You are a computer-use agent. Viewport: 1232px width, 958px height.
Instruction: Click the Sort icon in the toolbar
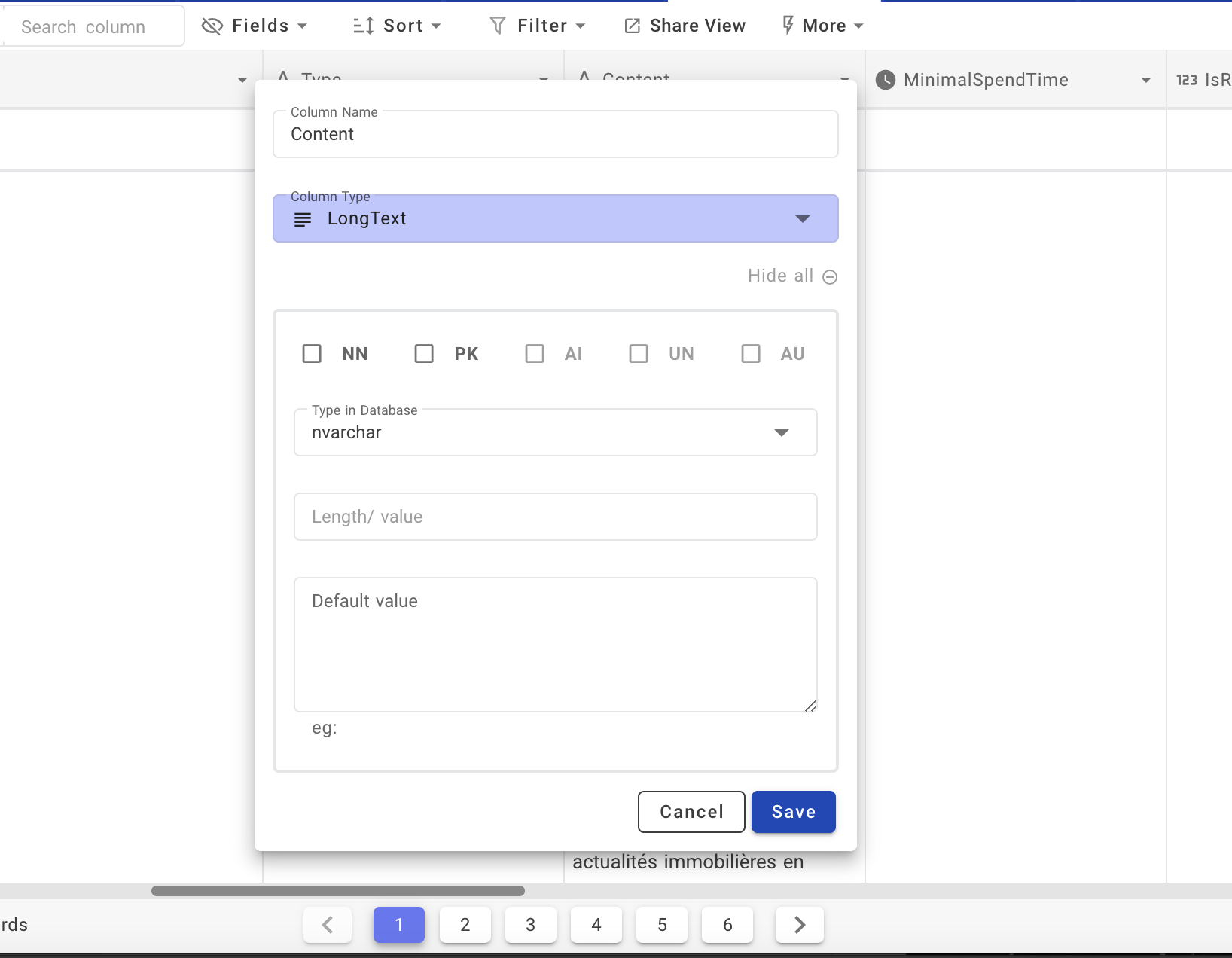(361, 25)
